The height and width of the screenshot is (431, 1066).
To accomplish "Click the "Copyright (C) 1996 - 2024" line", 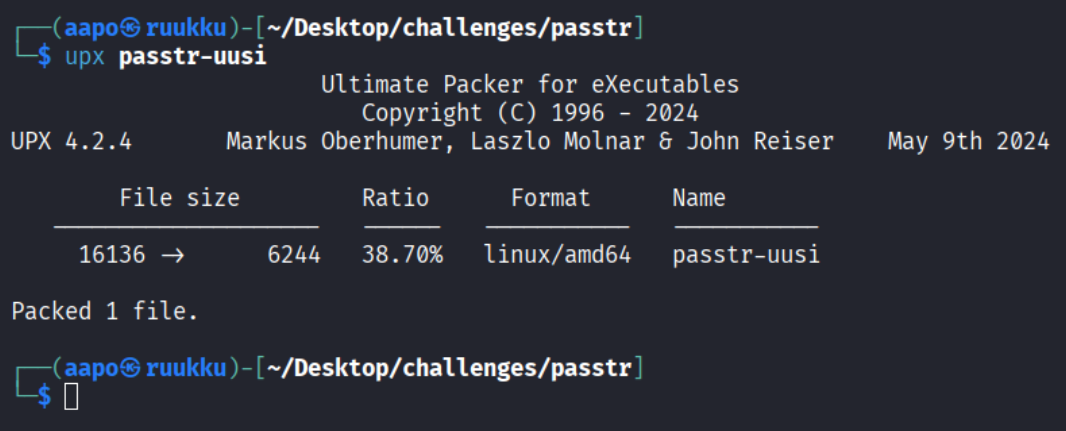I will click(x=530, y=113).
